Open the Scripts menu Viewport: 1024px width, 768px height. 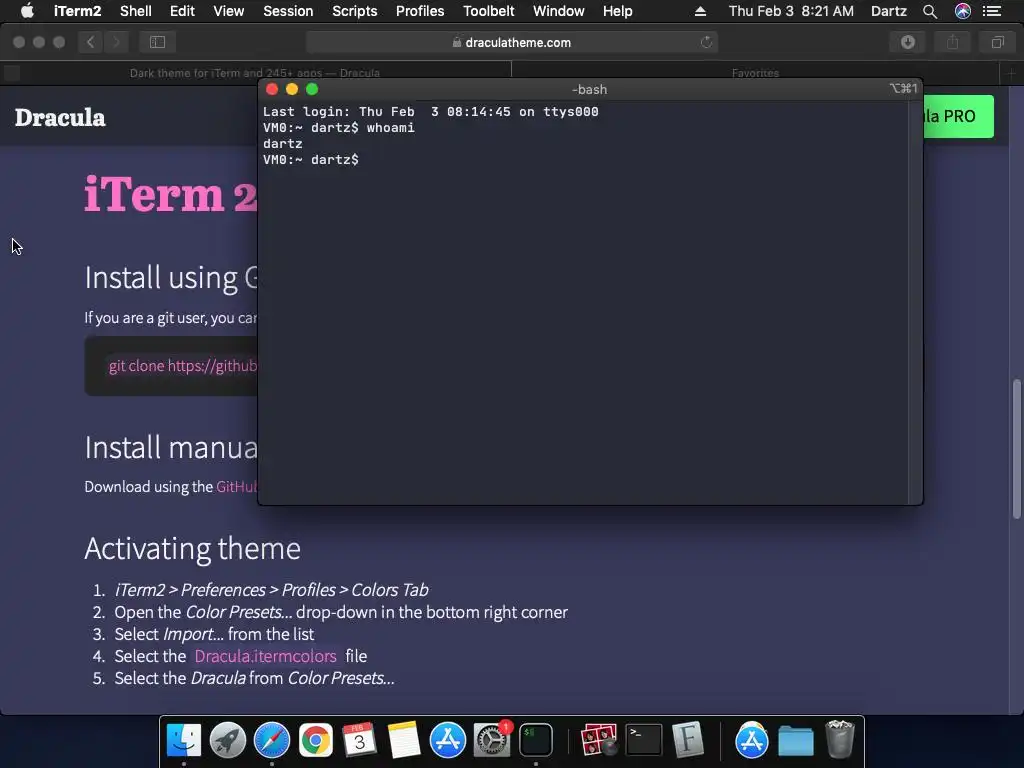355,11
